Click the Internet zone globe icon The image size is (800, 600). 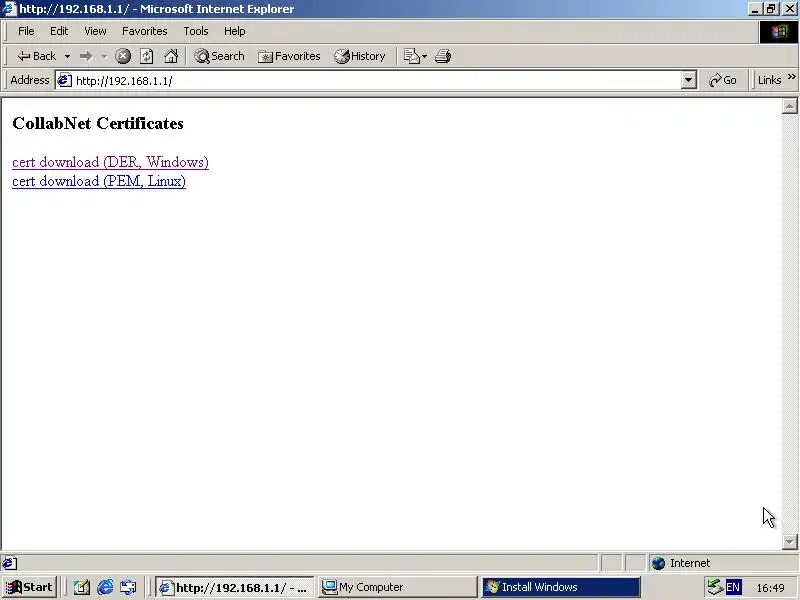(x=659, y=563)
